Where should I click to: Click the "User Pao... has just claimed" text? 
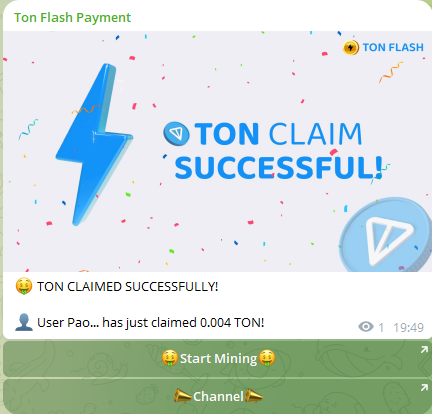(x=117, y=323)
